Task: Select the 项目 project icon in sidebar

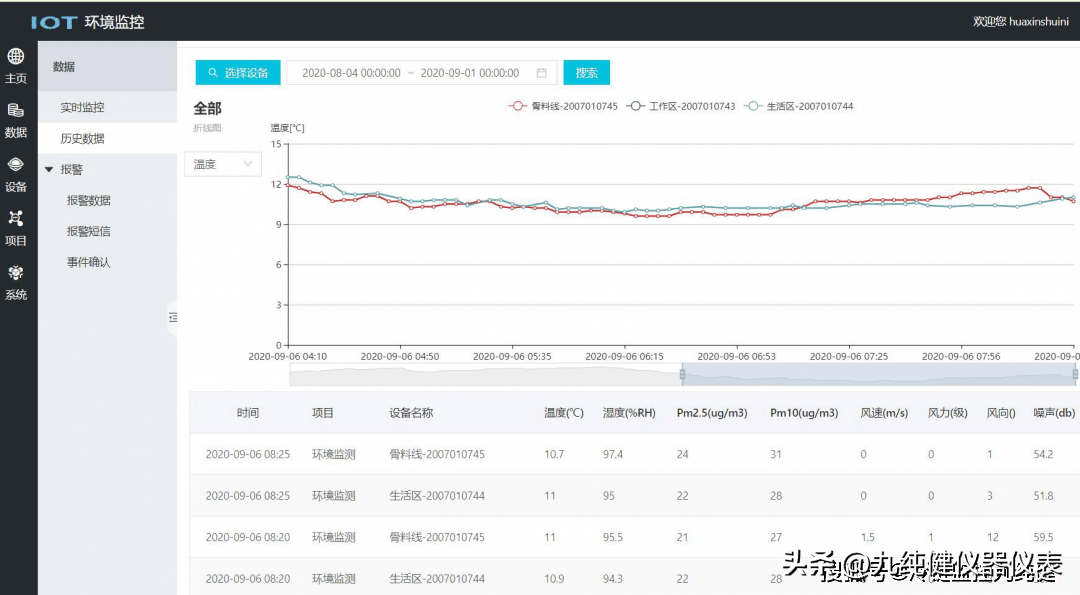Action: 16,219
